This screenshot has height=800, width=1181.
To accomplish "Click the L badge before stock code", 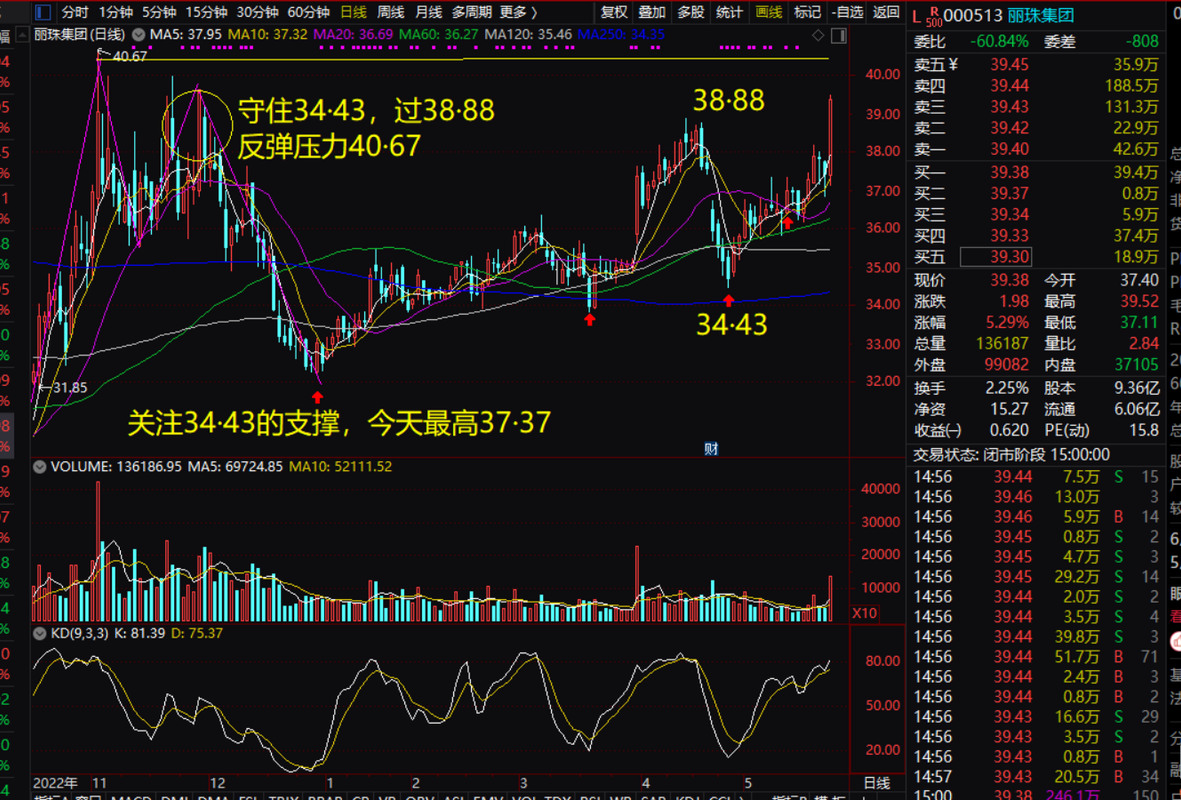I will (917, 16).
